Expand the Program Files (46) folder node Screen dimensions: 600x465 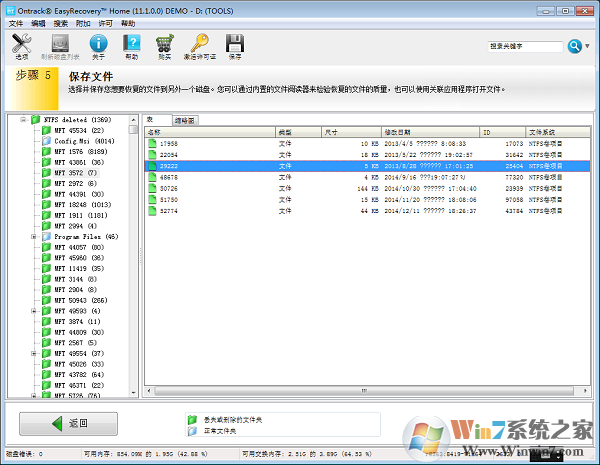(34, 236)
